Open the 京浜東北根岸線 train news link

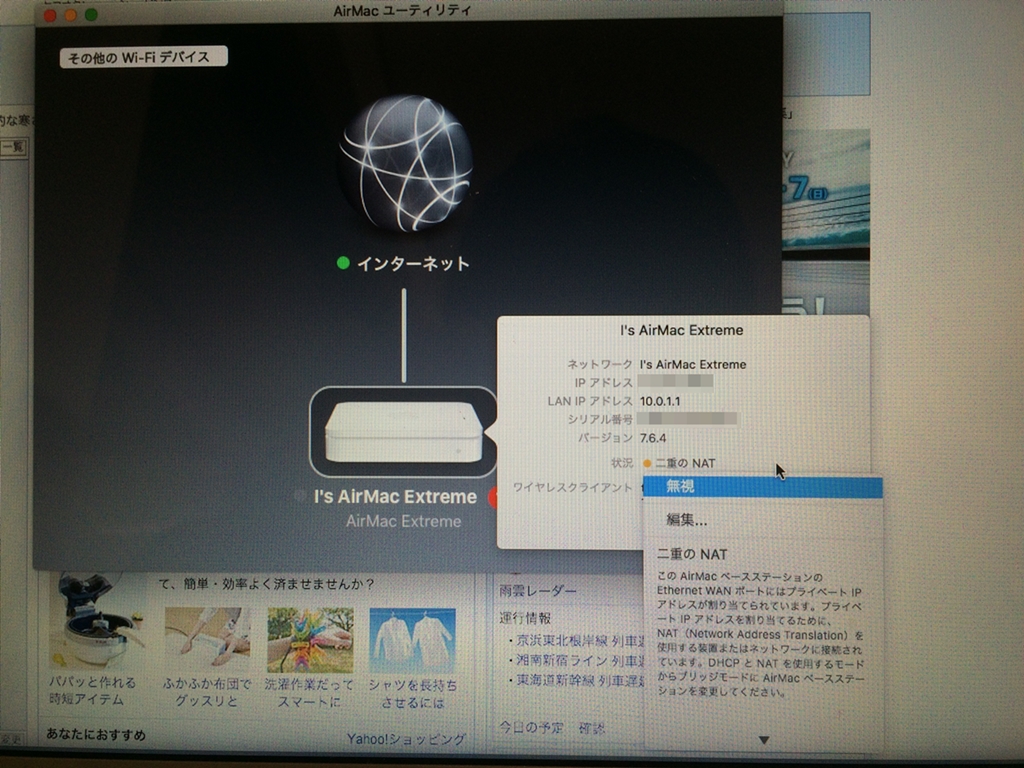click(580, 641)
